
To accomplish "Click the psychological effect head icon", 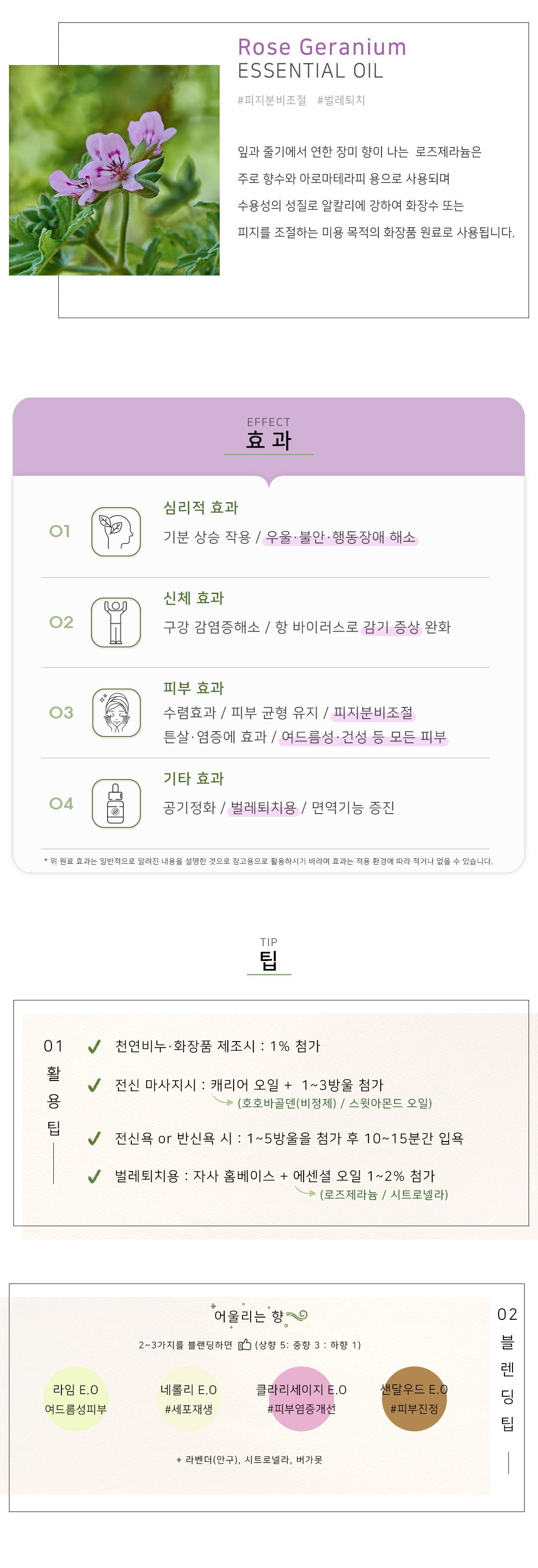I will 116,531.
